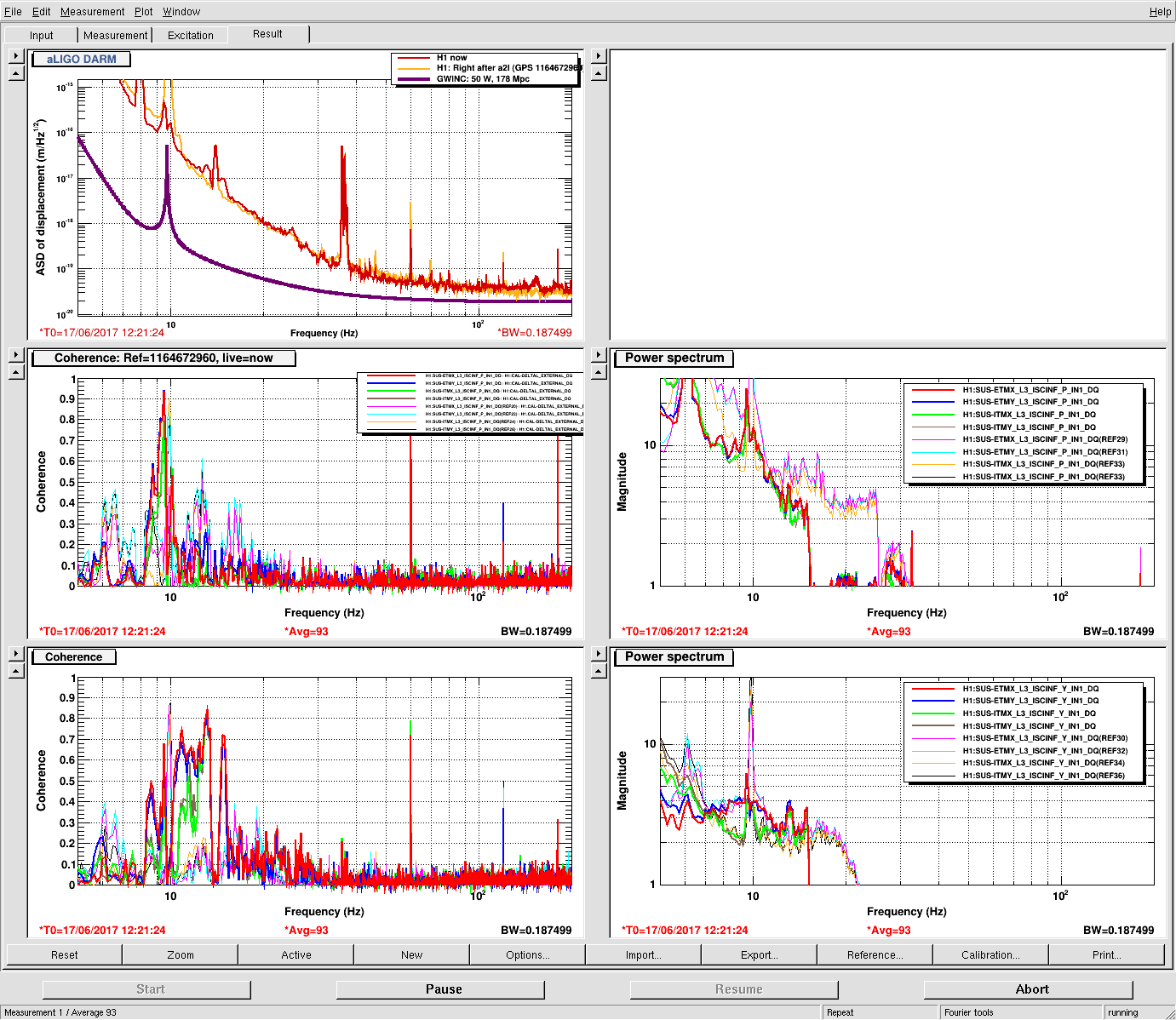Click *T0 timestamp under aLIGO DARM plot
The image size is (1176, 1020).
[x=101, y=333]
